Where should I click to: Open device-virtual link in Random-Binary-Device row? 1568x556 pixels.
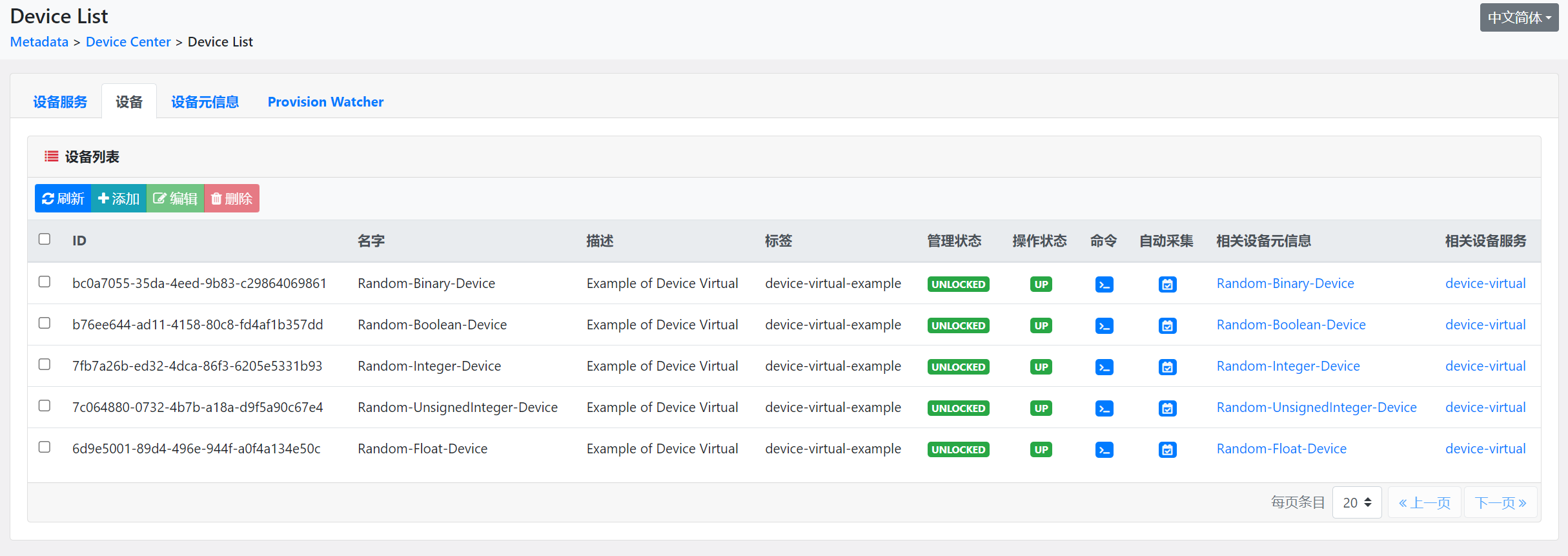click(1485, 283)
